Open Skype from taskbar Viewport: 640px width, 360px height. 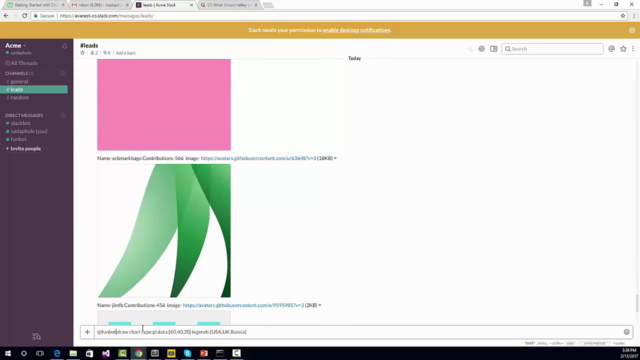coord(187,353)
